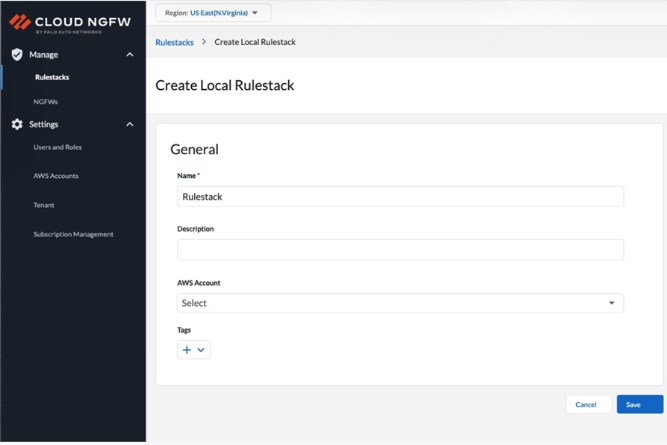Select Rulestacks in the sidebar
667x445 pixels.
coord(52,77)
